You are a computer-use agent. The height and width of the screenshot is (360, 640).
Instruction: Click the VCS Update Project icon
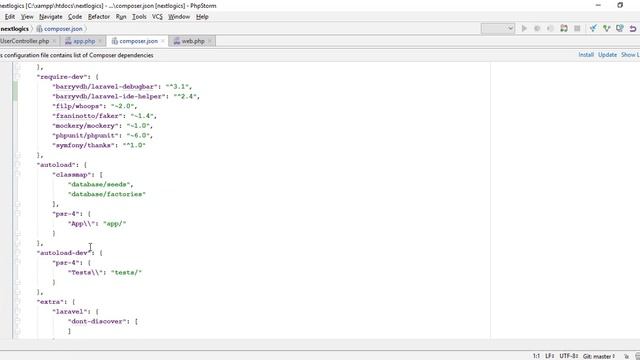pyautogui.click(x=593, y=29)
